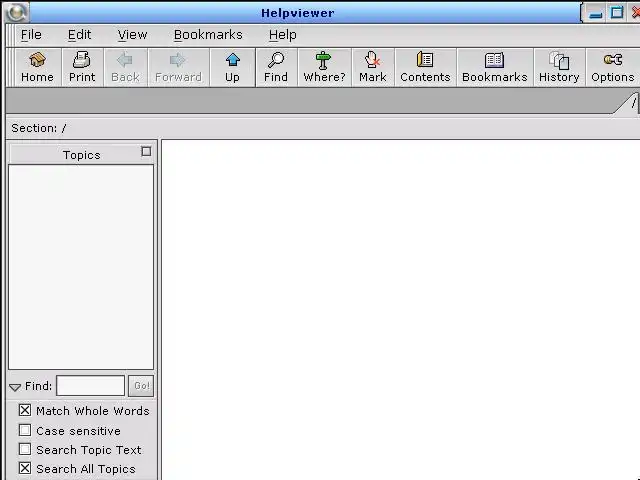Click the Topics header button
Image resolution: width=640 pixels, height=480 pixels.
tap(81, 155)
